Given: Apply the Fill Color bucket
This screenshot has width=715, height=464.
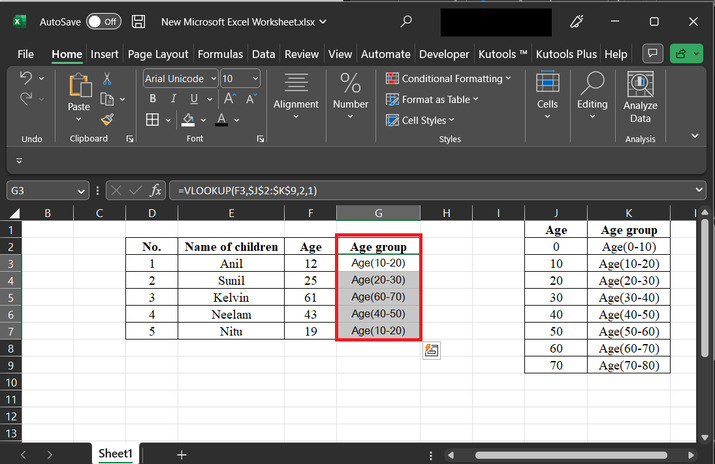Looking at the screenshot, I should coord(188,120).
